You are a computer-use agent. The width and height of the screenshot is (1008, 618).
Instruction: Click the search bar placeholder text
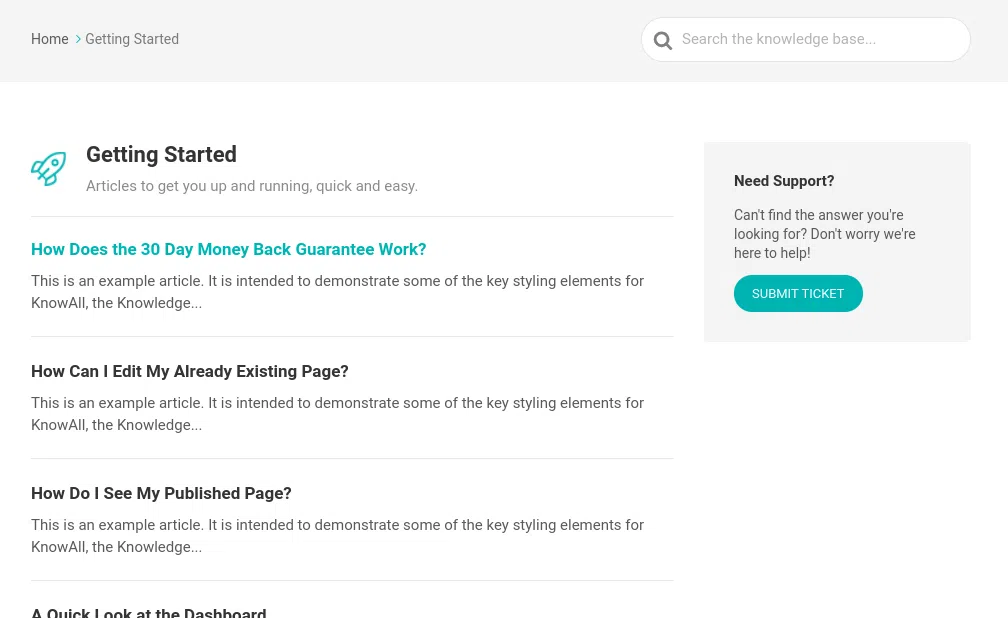pyautogui.click(x=778, y=39)
